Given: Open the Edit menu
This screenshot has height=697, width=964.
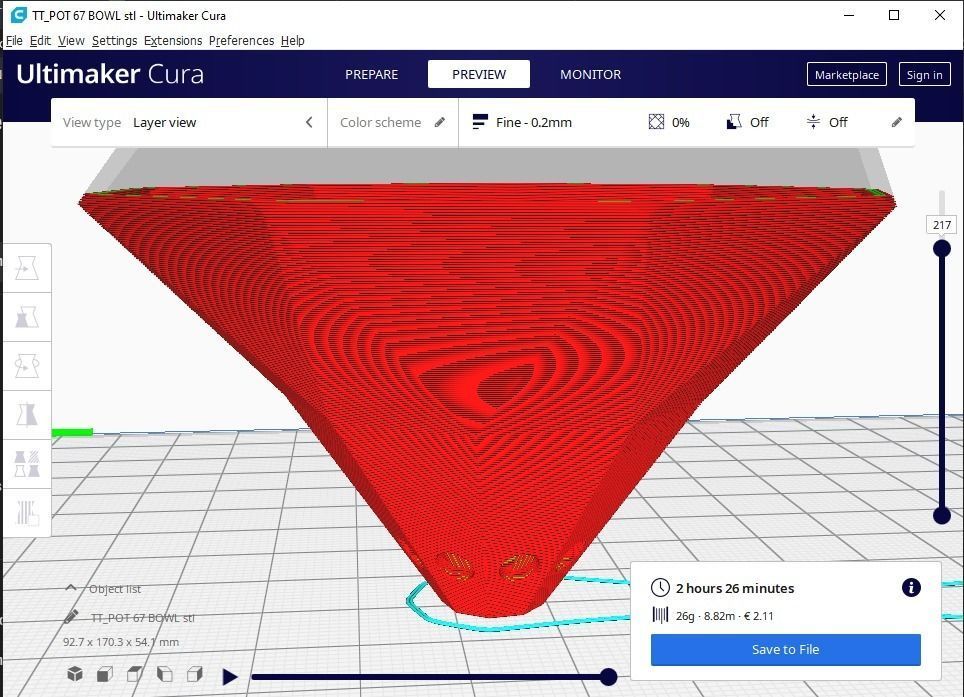Looking at the screenshot, I should click(x=41, y=41).
